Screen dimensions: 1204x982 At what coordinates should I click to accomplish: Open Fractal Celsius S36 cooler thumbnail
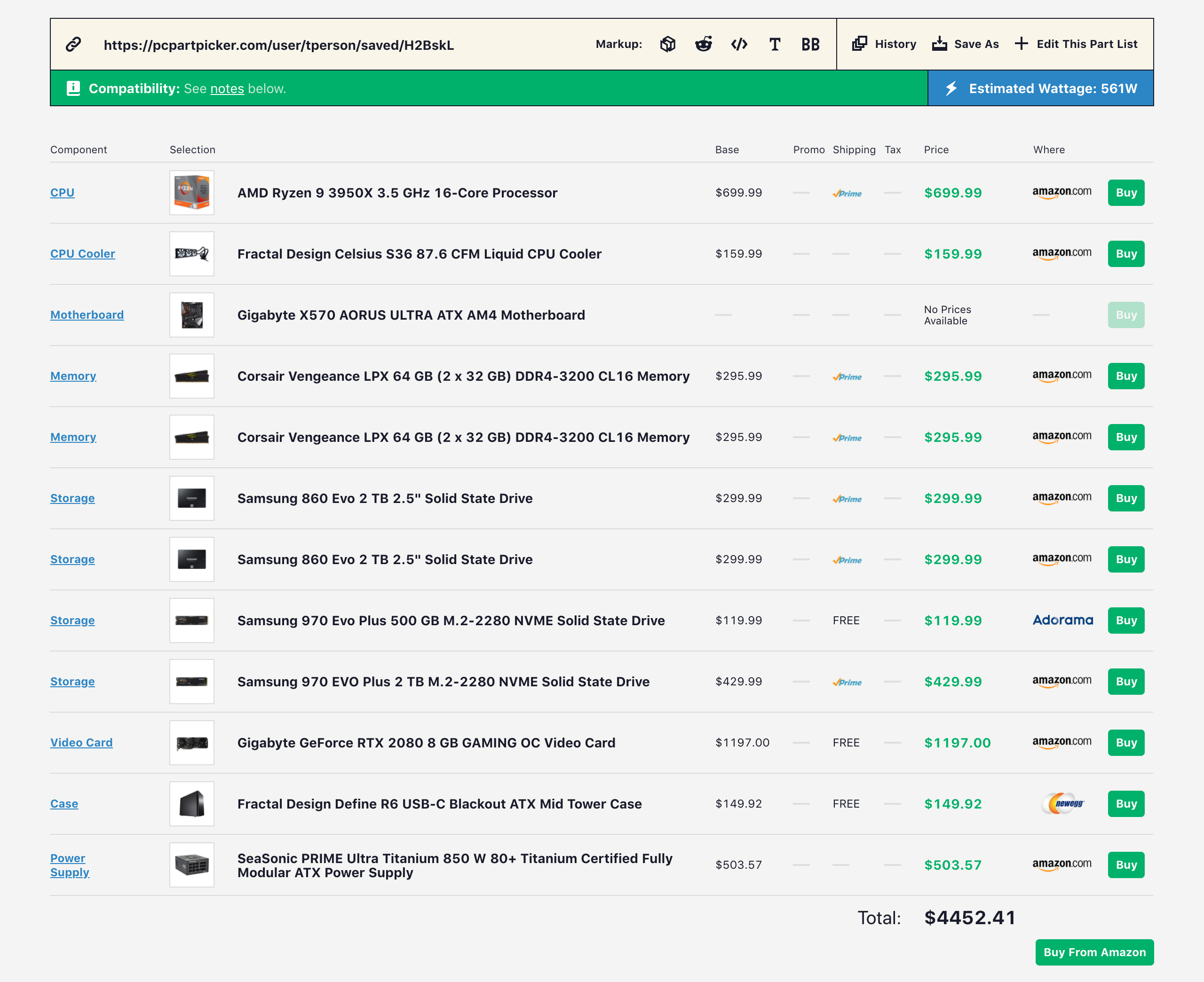point(192,254)
